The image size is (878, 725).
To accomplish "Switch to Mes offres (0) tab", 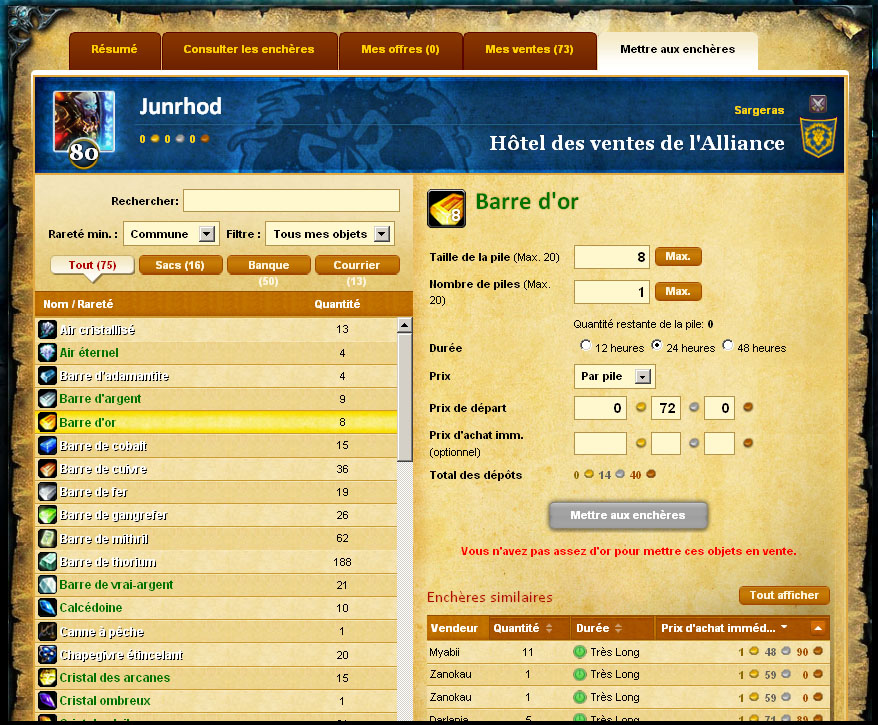I will (400, 50).
